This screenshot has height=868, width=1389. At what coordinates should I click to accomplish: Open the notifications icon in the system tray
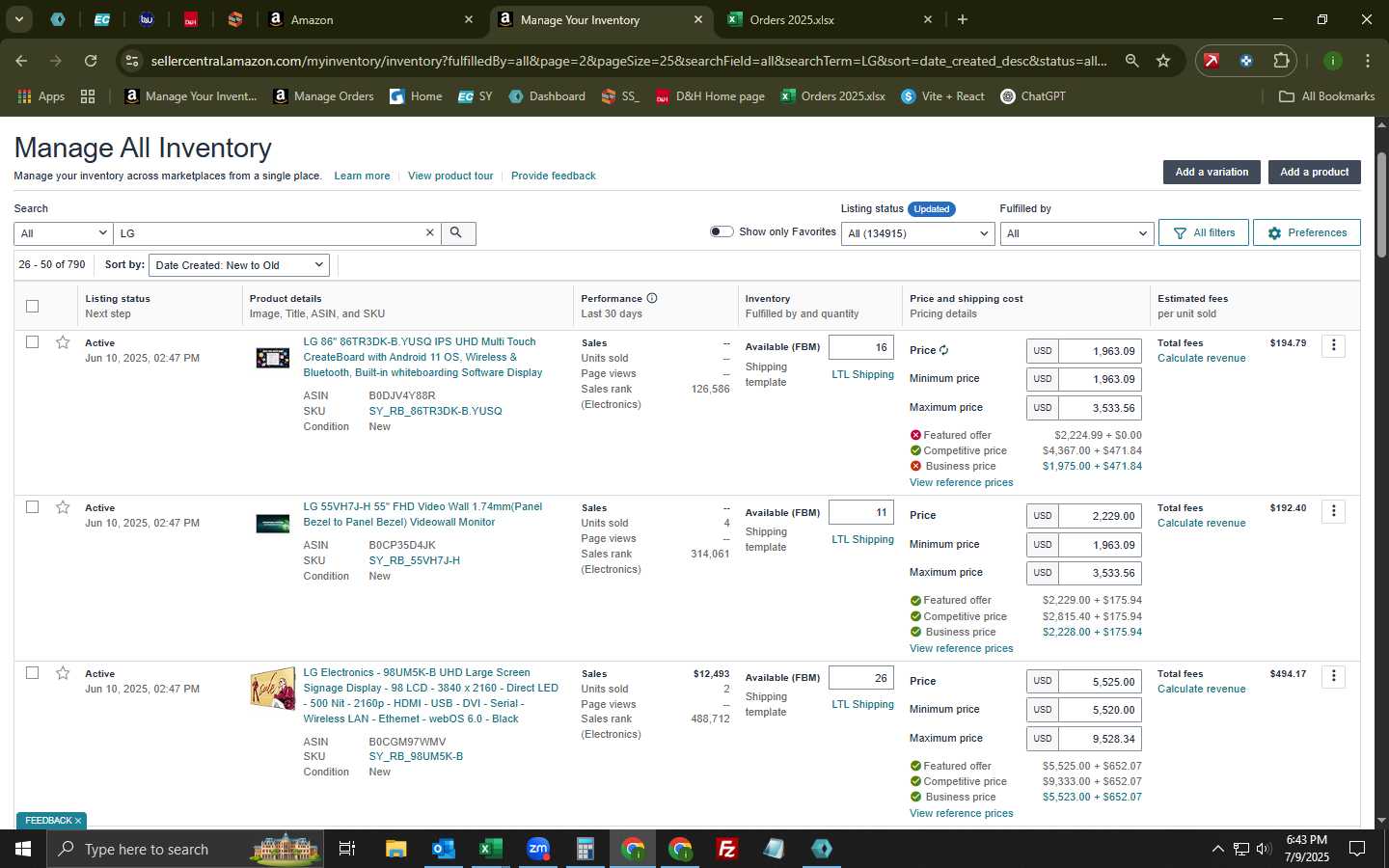tap(1356, 849)
